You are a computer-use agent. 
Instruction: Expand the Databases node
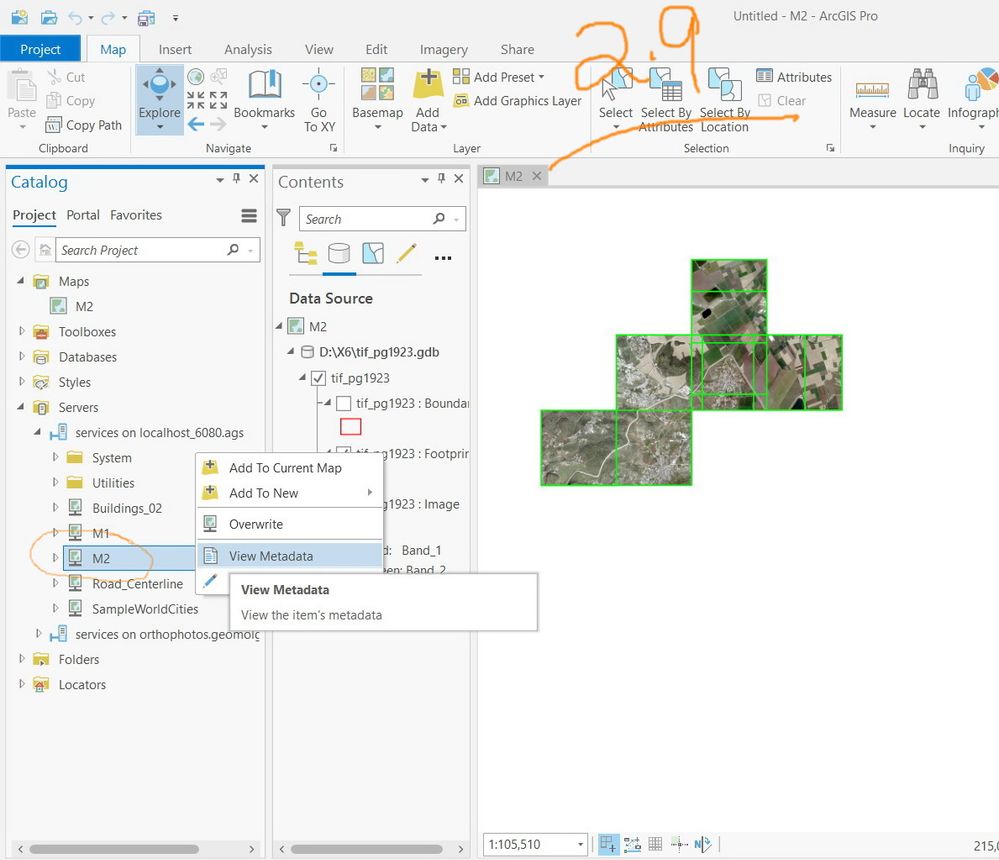tap(22, 356)
